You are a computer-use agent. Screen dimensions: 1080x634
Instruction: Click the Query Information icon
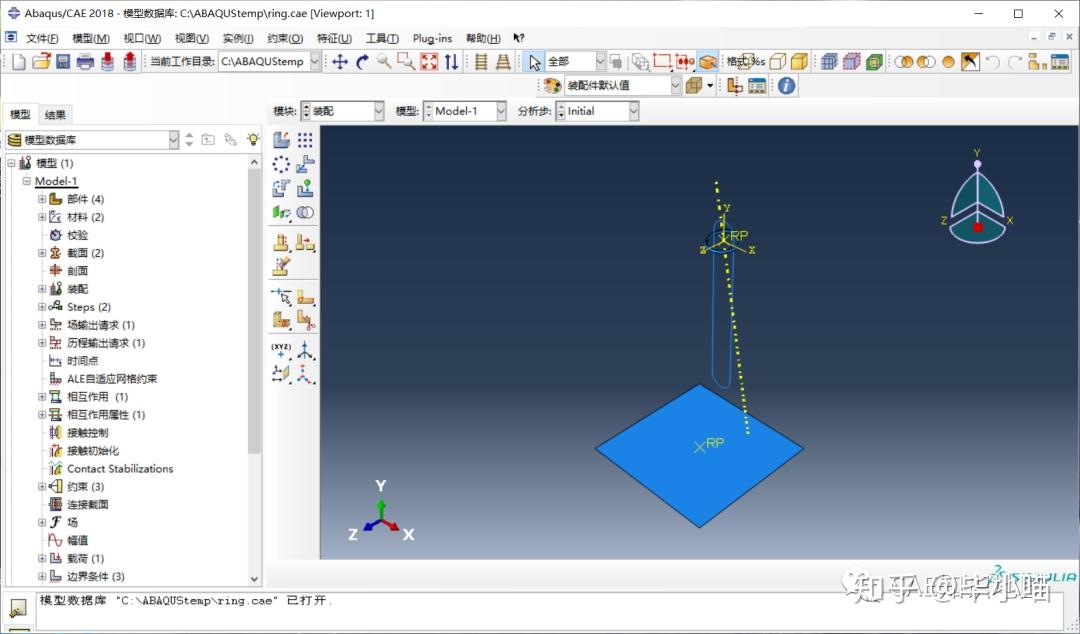(x=786, y=85)
